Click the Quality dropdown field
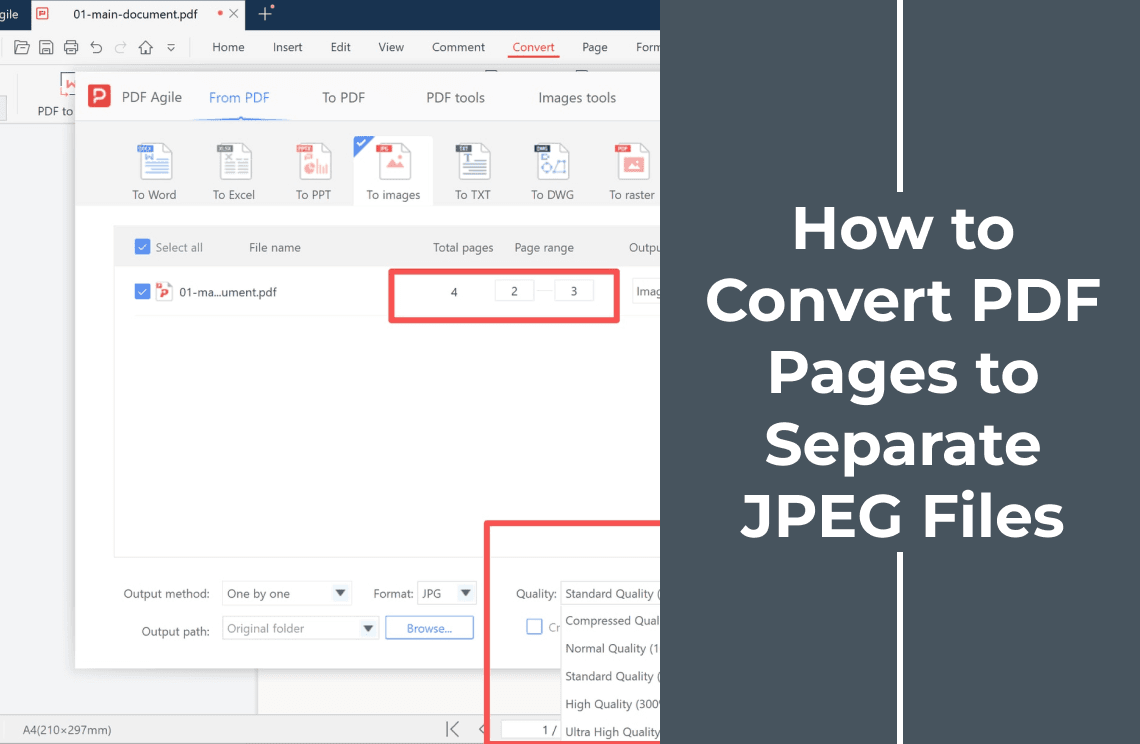The image size is (1140, 744). point(611,593)
